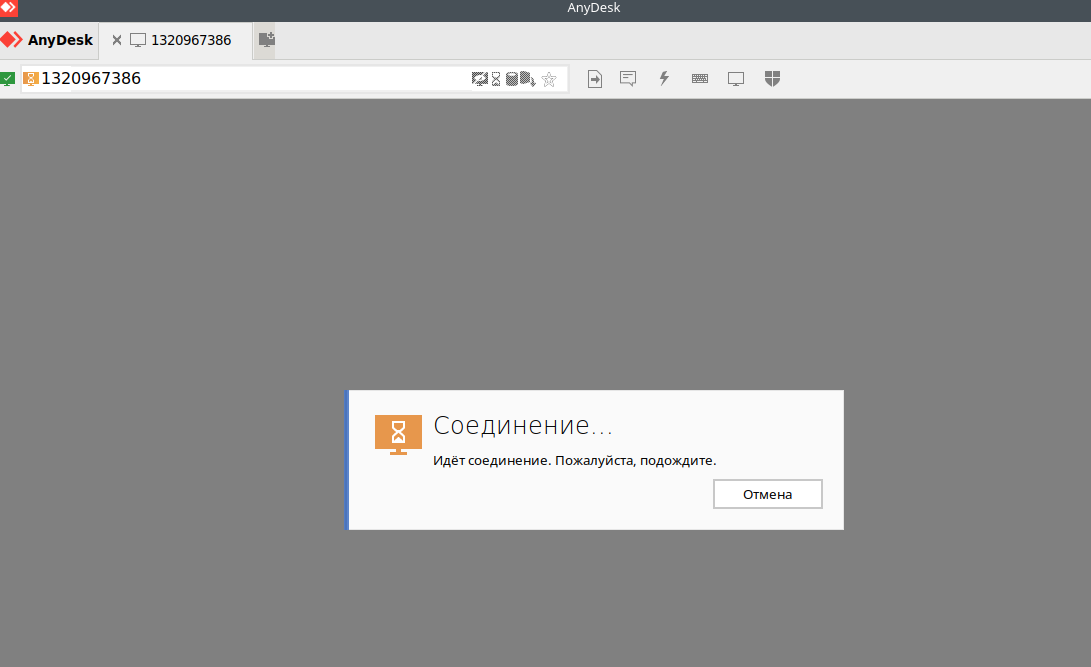Click the shield permissions icon
Image resolution: width=1091 pixels, height=667 pixels.
click(772, 78)
